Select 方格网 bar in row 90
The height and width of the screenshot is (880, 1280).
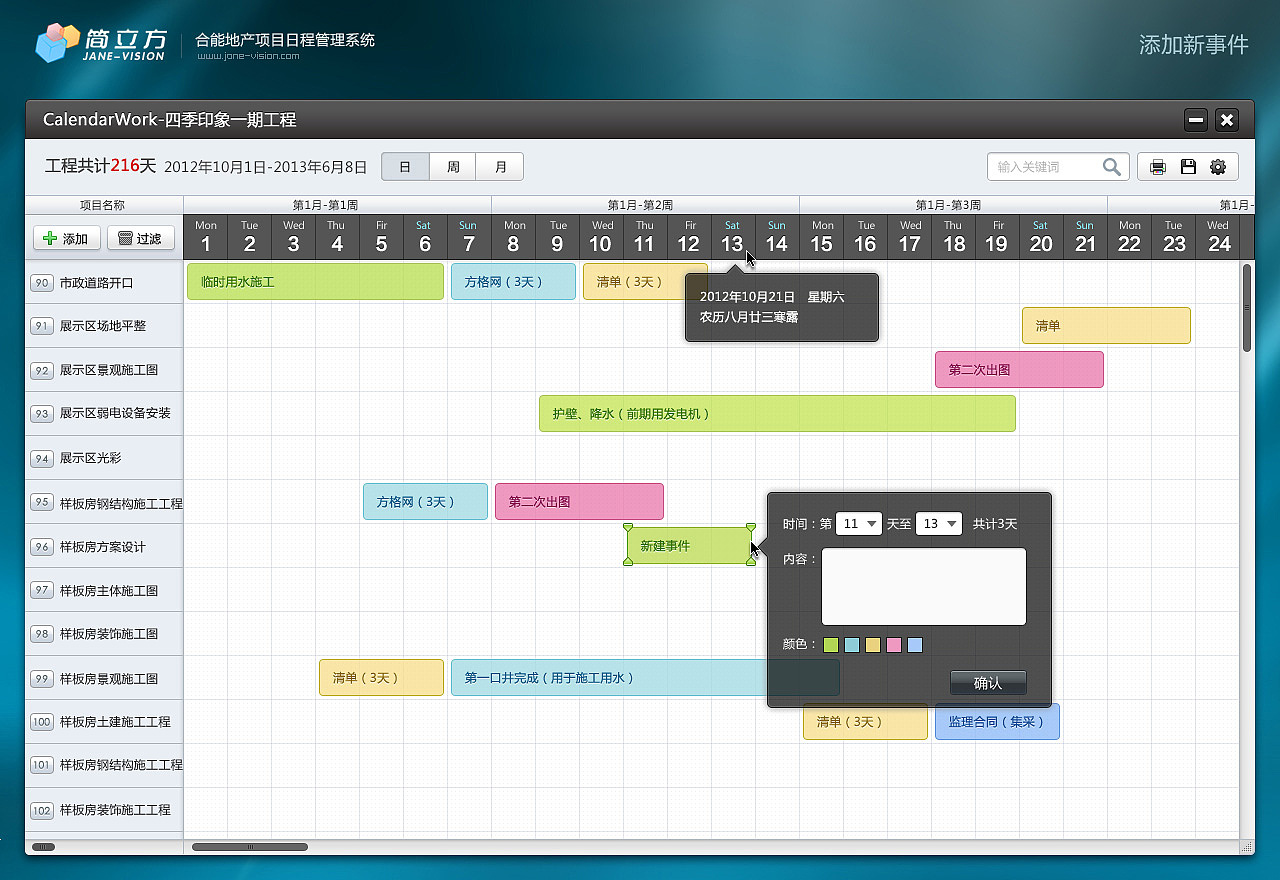coord(513,282)
